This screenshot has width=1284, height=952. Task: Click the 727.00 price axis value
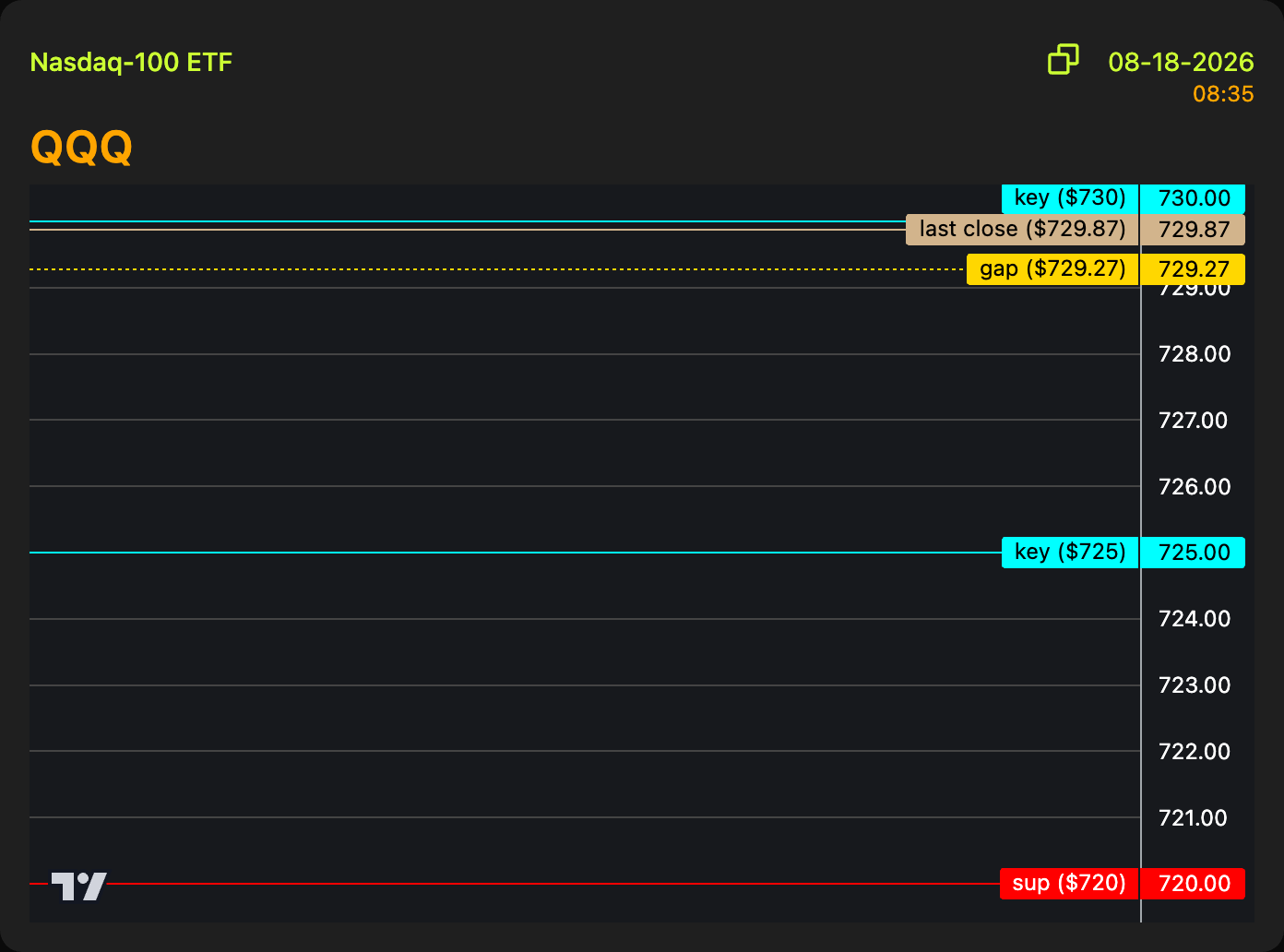point(1193,421)
